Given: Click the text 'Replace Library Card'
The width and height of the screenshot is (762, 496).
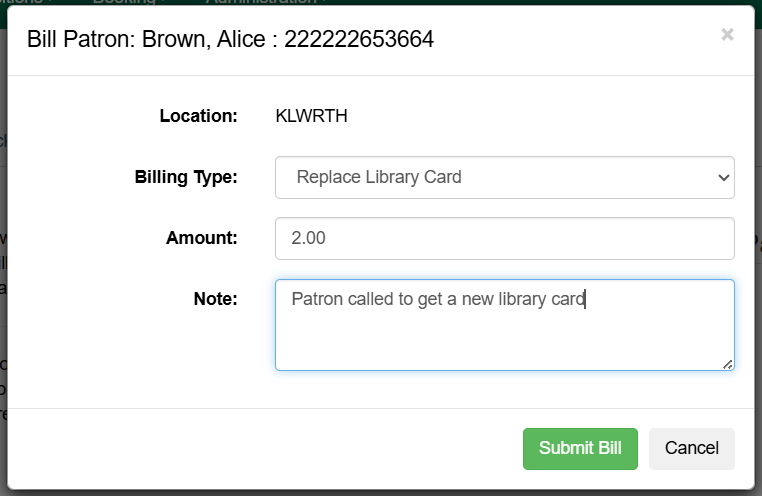Looking at the screenshot, I should coord(379,177).
